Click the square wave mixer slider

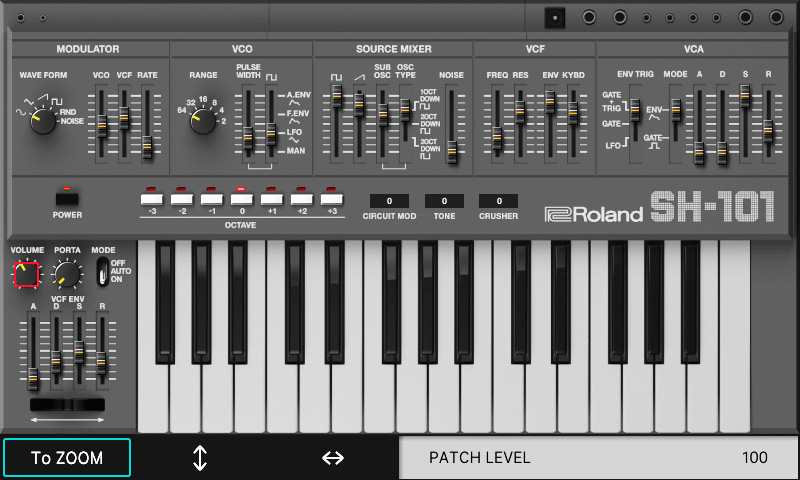(337, 96)
